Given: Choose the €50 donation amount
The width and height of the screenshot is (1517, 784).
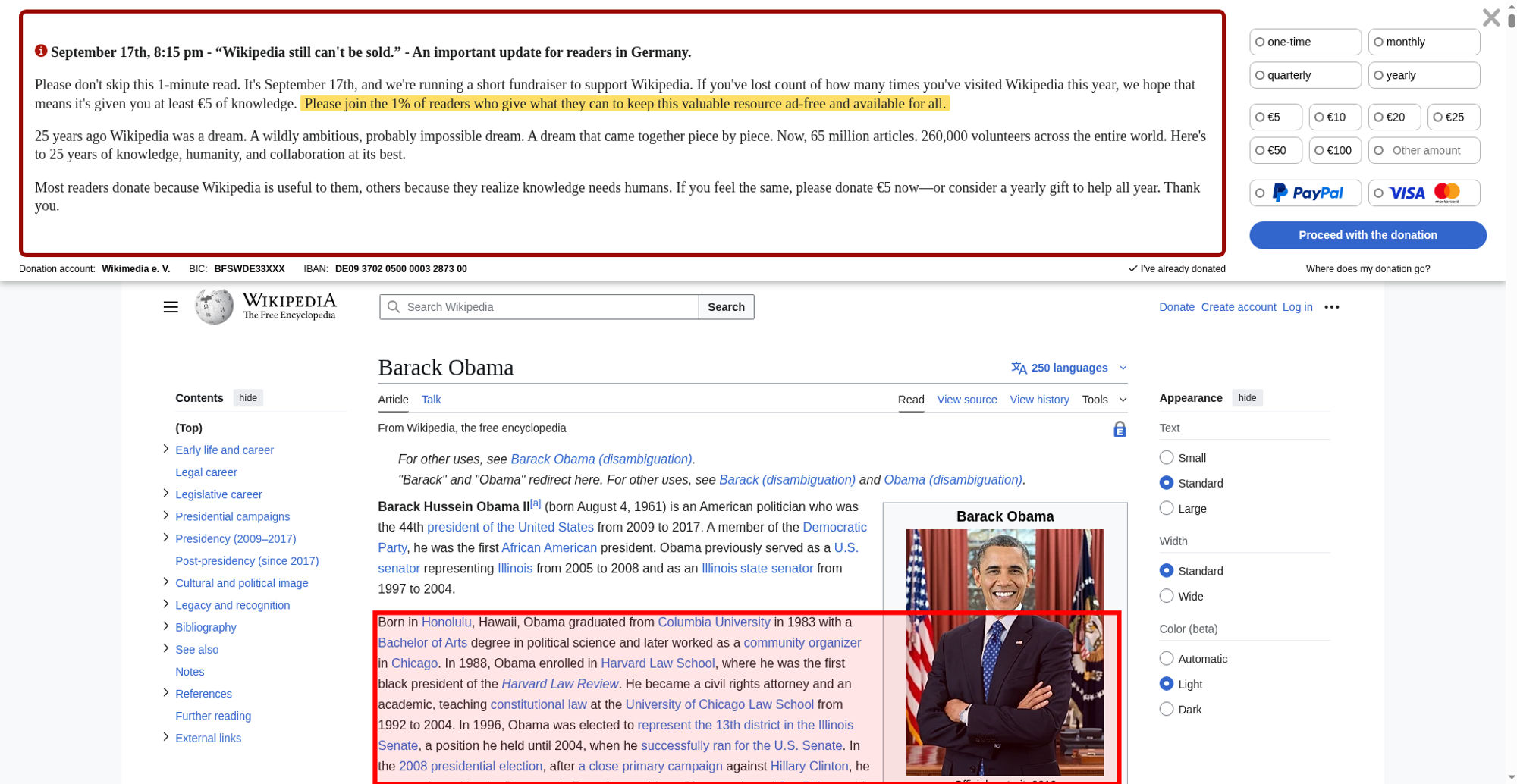Looking at the screenshot, I should pos(1276,150).
